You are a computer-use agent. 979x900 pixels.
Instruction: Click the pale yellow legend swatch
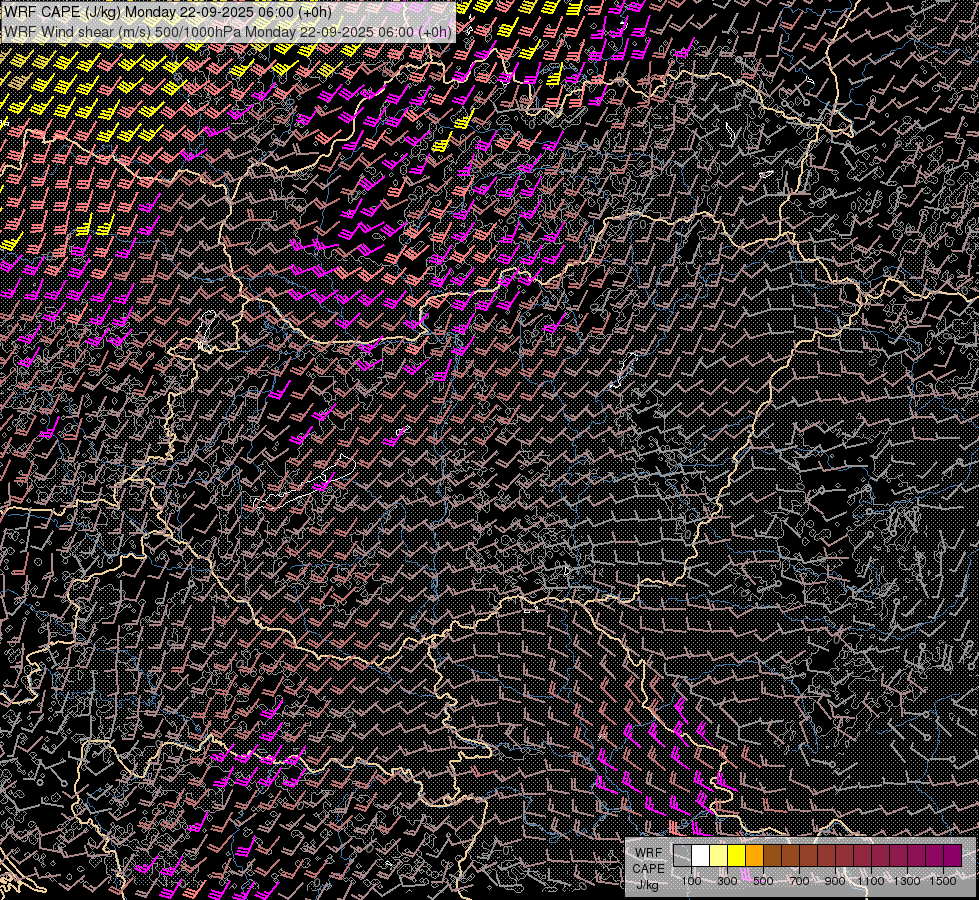tap(718, 855)
